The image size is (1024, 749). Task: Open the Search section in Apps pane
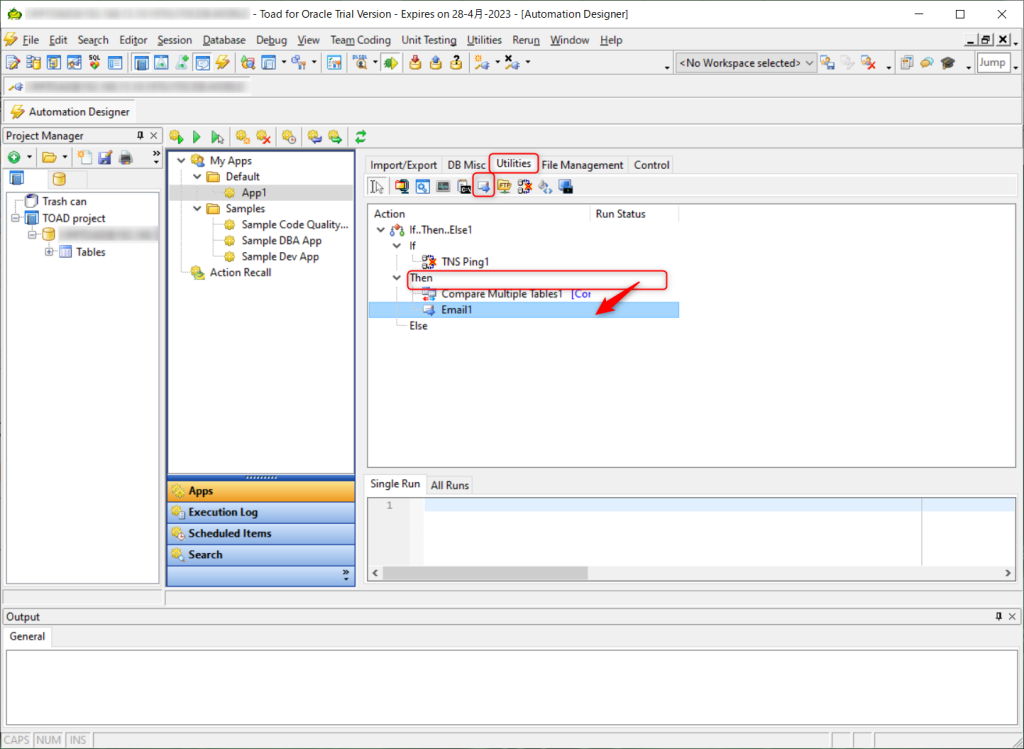pos(261,554)
